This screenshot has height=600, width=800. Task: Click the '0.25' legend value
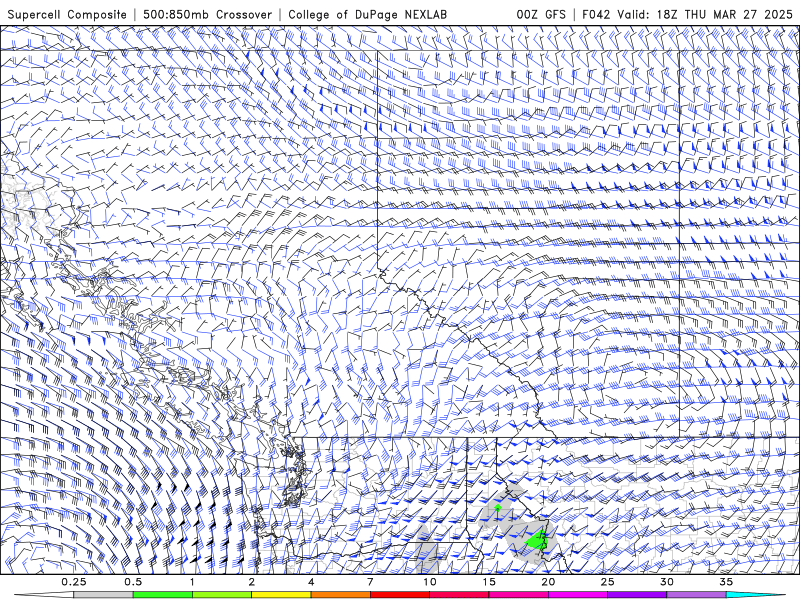(73, 582)
